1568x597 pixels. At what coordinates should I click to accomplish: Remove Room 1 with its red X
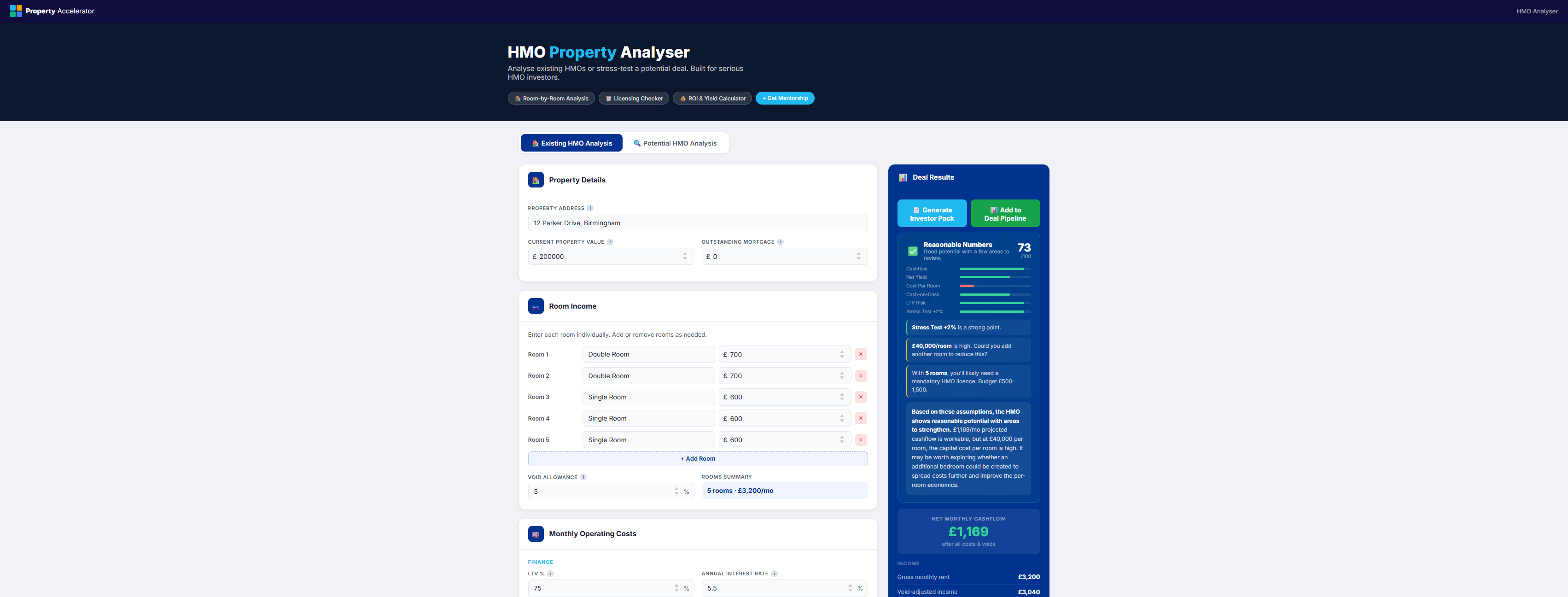click(861, 355)
